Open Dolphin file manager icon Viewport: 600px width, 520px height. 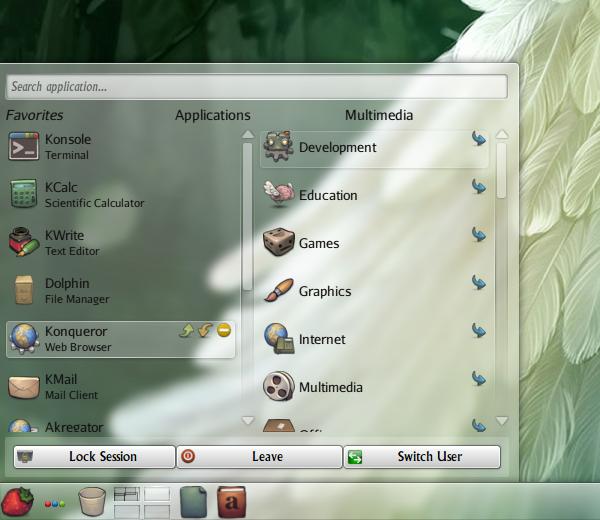tap(24, 290)
